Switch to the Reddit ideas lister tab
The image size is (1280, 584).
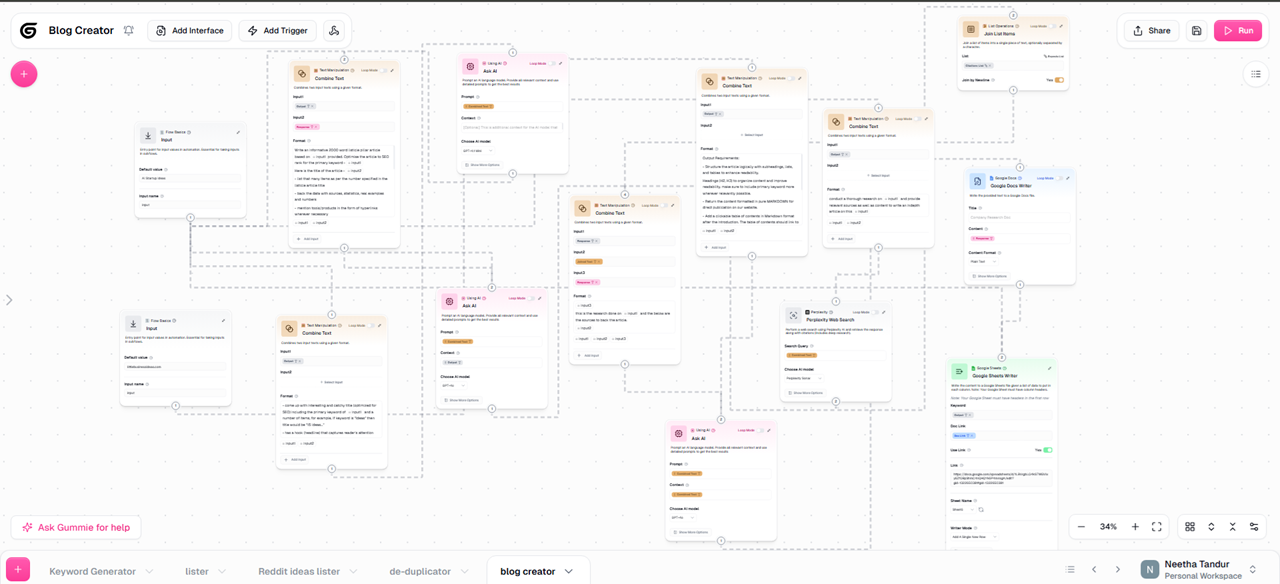pyautogui.click(x=299, y=572)
